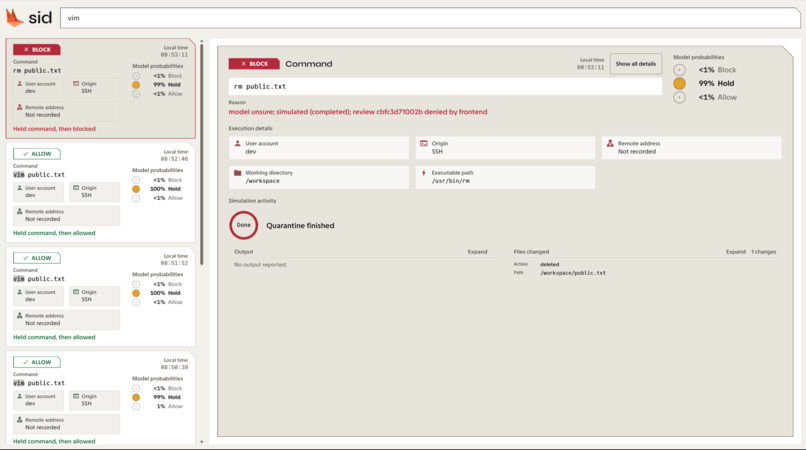Click the Done quarantine circle indicator
The width and height of the screenshot is (806, 450).
244,225
